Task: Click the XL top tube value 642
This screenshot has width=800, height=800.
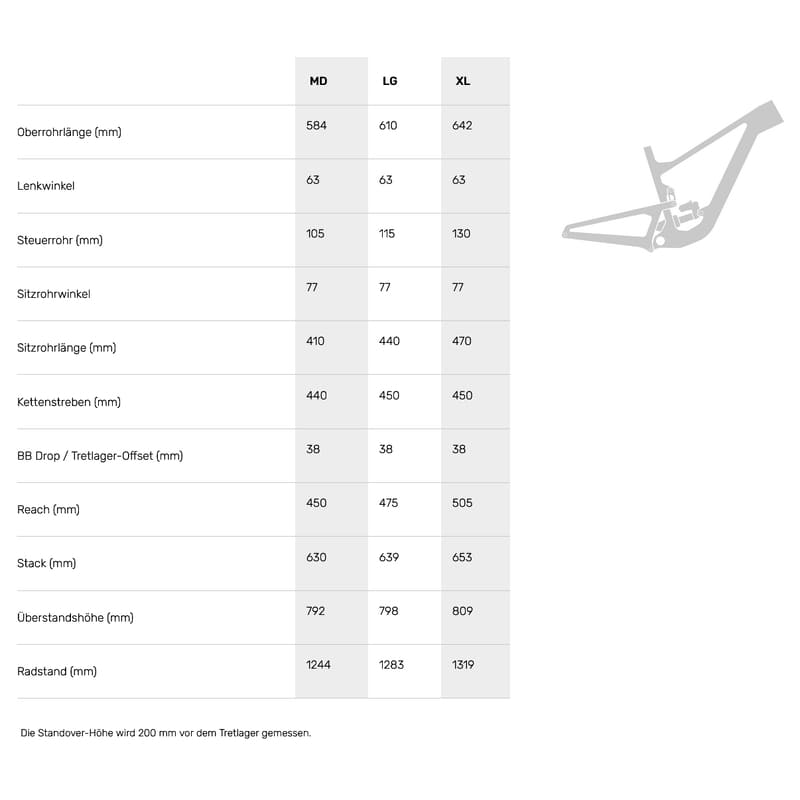Action: click(462, 126)
